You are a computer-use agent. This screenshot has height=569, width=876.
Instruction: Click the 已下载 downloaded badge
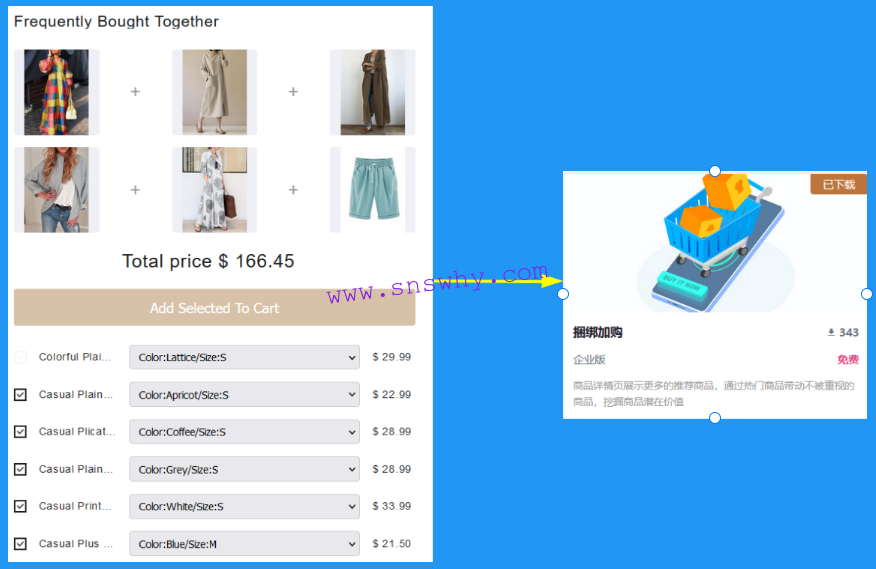click(x=839, y=184)
